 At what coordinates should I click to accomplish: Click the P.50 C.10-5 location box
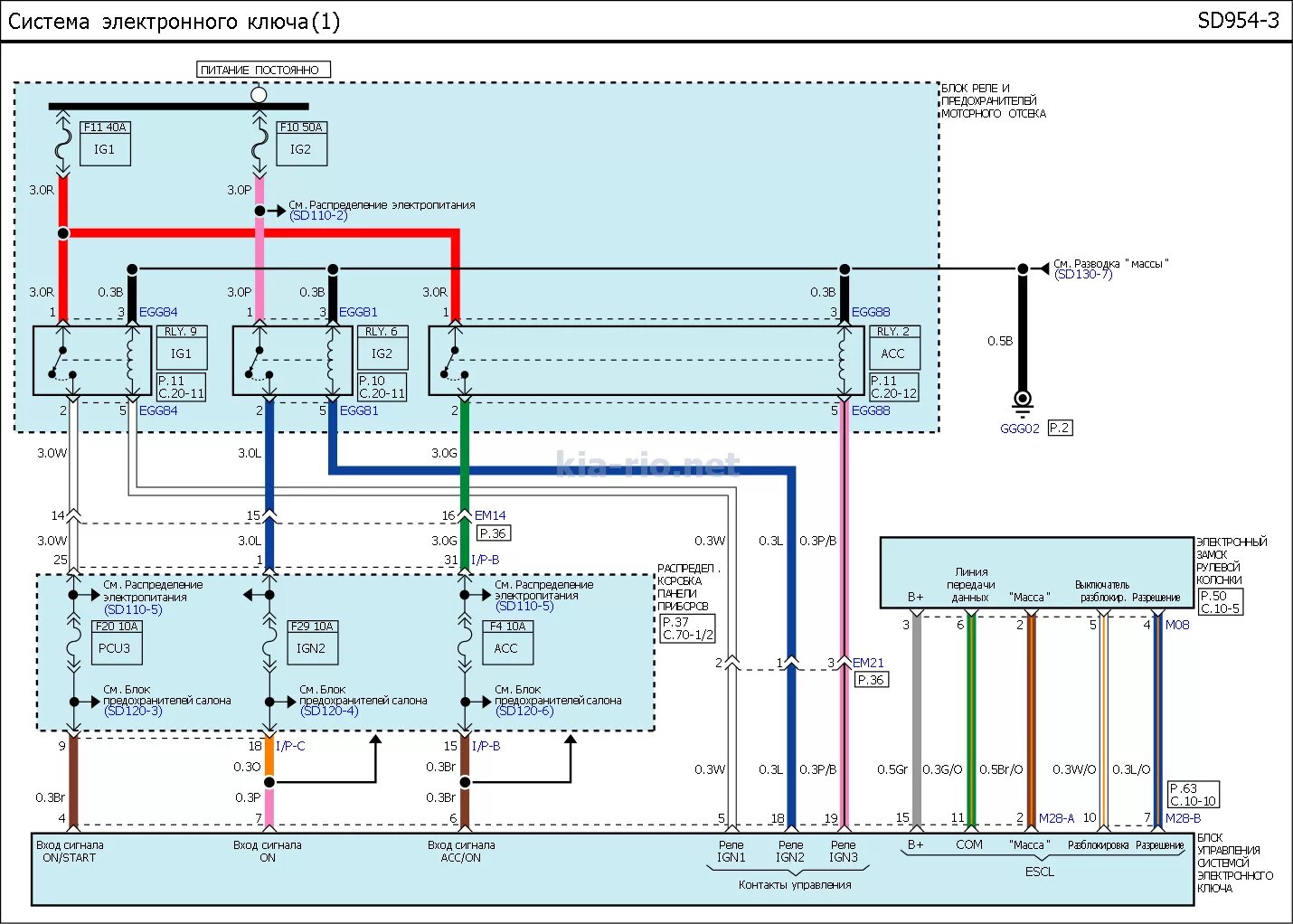[1221, 602]
